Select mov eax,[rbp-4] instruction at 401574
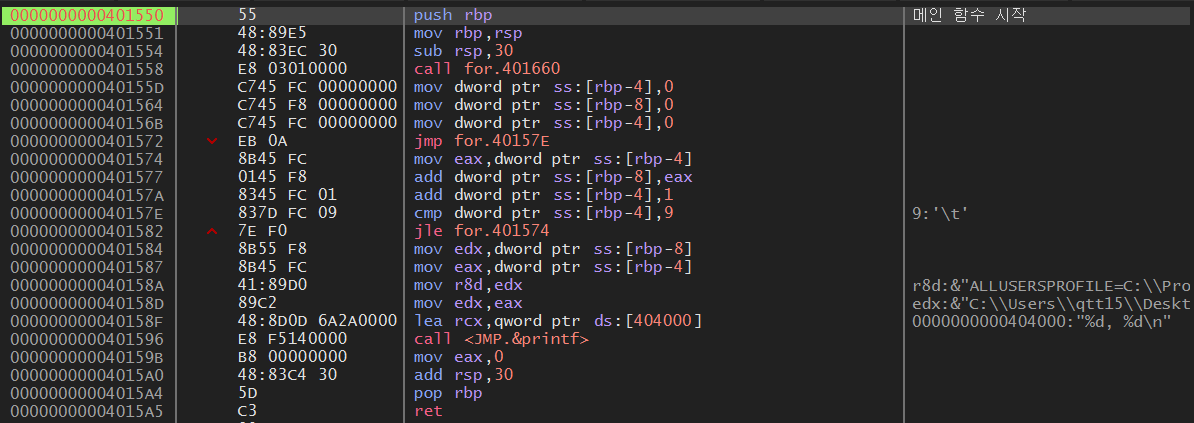This screenshot has height=423, width=1194. pos(553,159)
